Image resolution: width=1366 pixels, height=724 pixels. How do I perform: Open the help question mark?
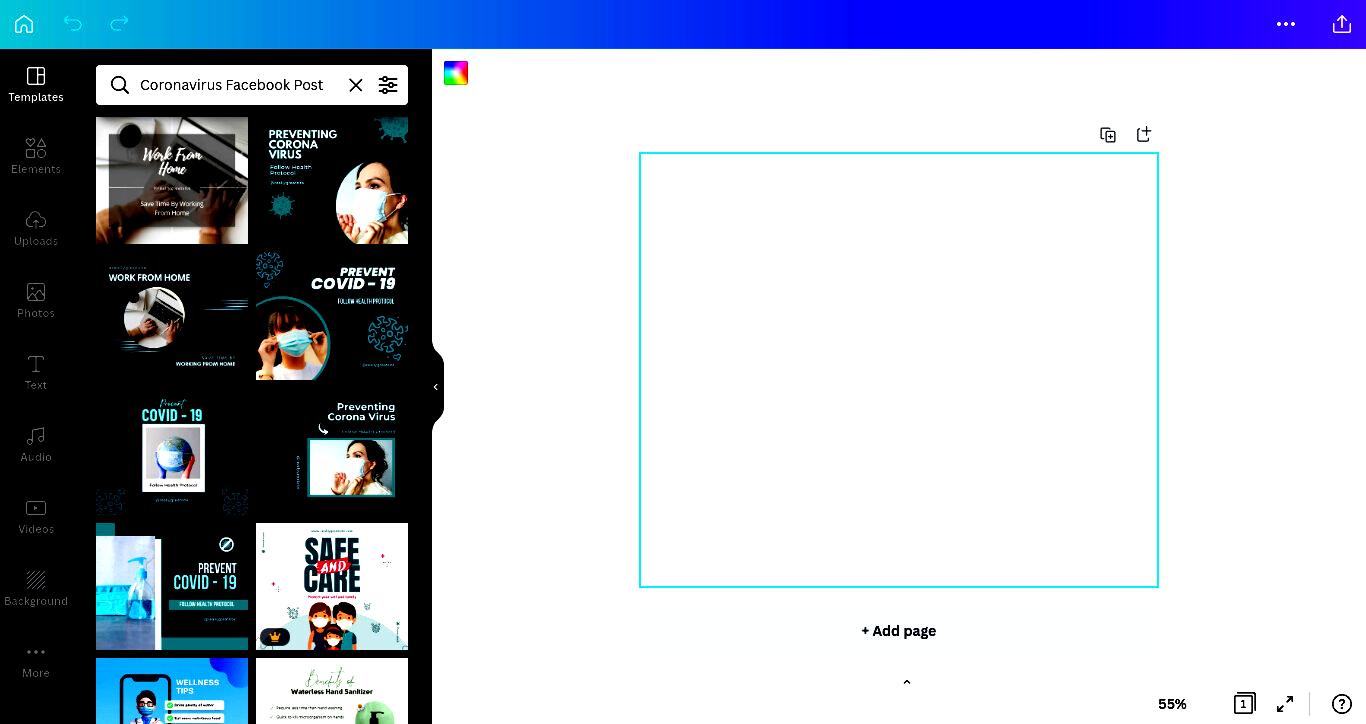pyautogui.click(x=1342, y=704)
